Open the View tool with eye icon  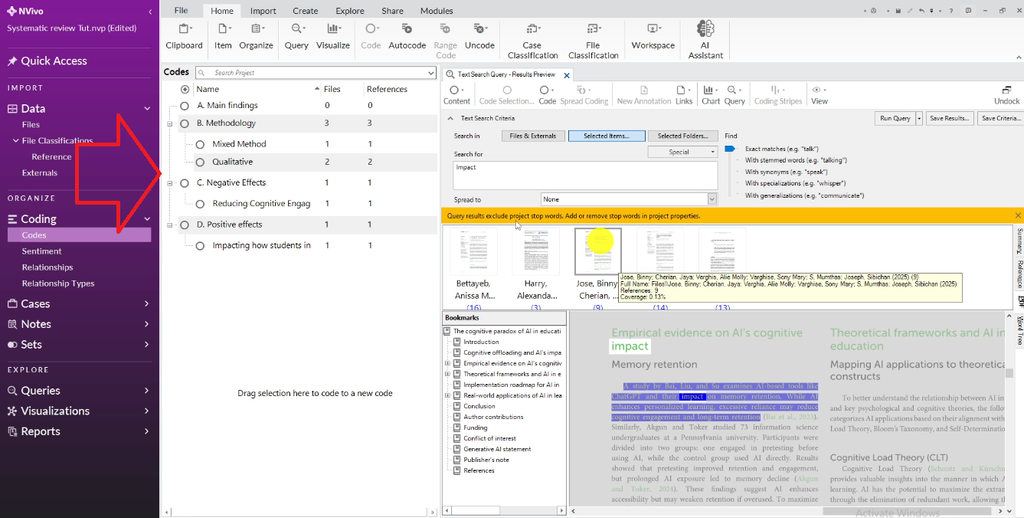[819, 95]
